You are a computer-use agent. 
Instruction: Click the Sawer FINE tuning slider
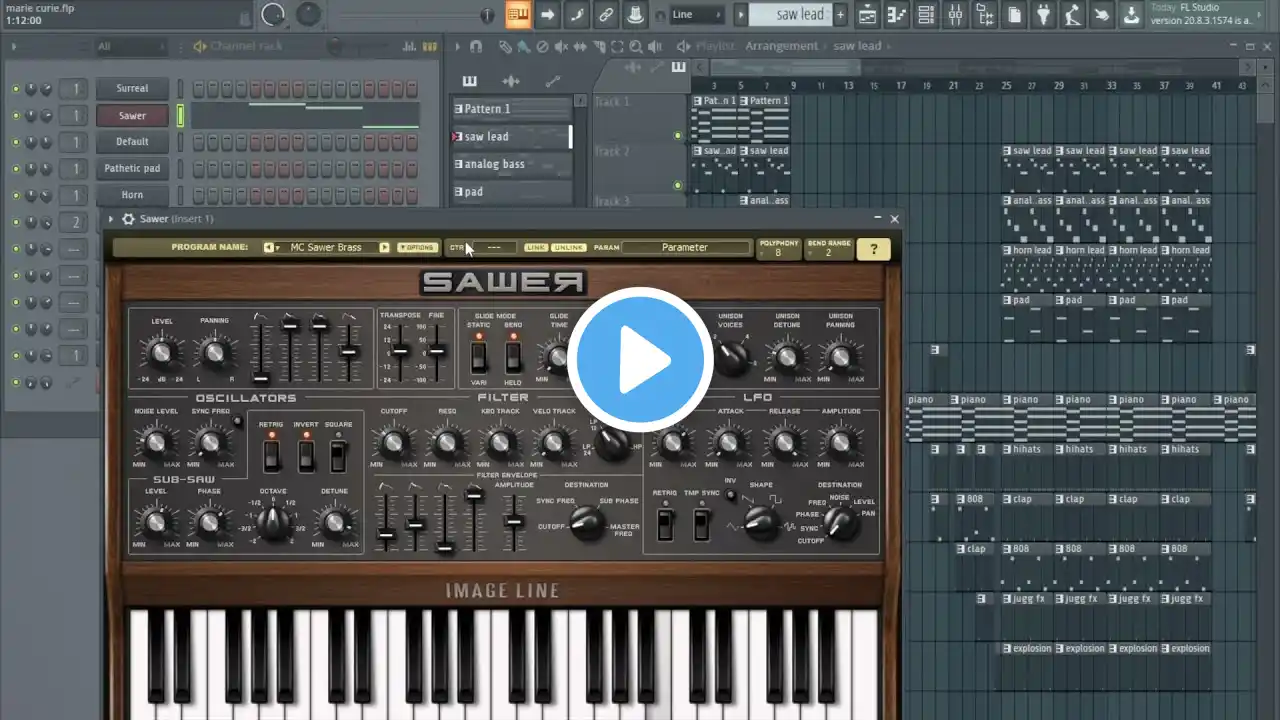[x=436, y=352]
